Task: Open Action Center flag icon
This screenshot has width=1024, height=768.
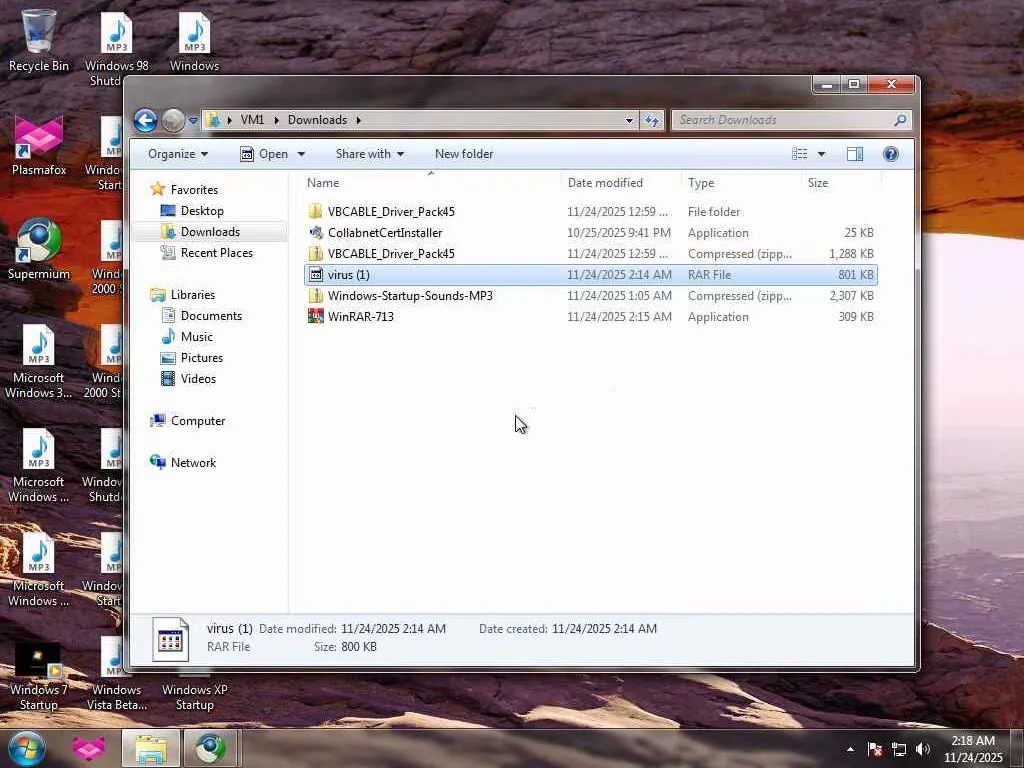Action: click(x=875, y=750)
